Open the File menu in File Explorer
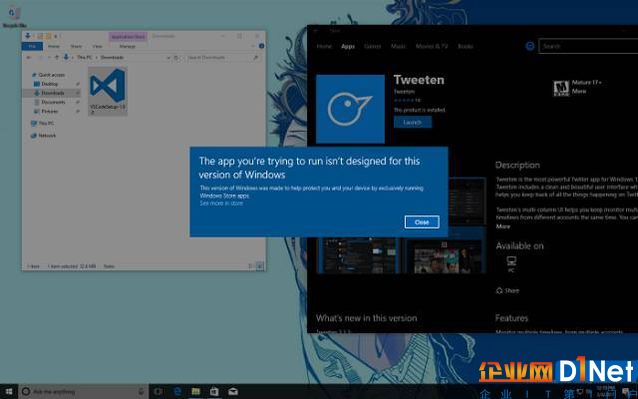 32,46
